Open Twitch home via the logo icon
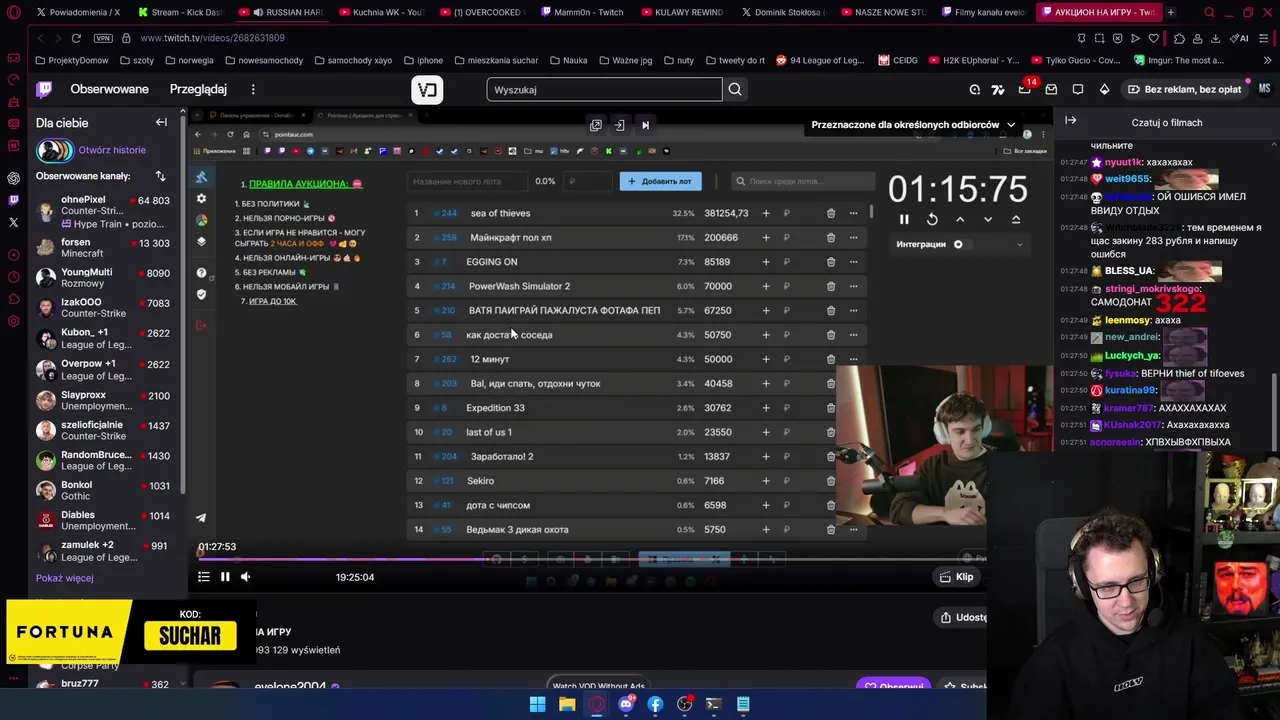 (44, 89)
